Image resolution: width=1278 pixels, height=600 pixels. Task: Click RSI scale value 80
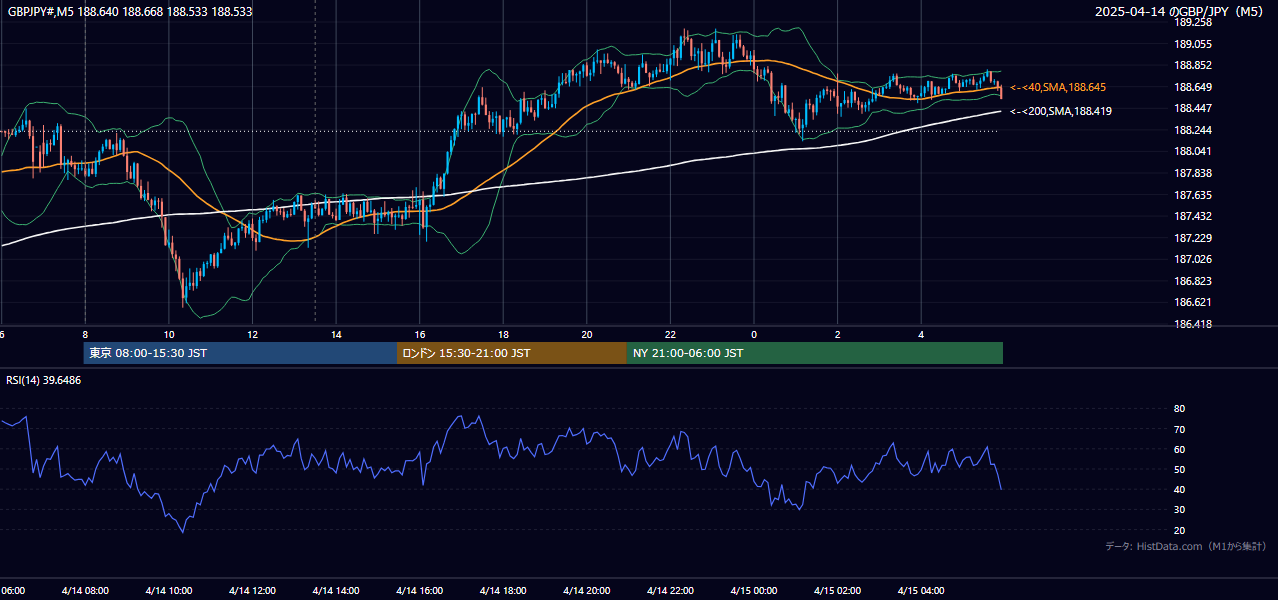point(1180,409)
